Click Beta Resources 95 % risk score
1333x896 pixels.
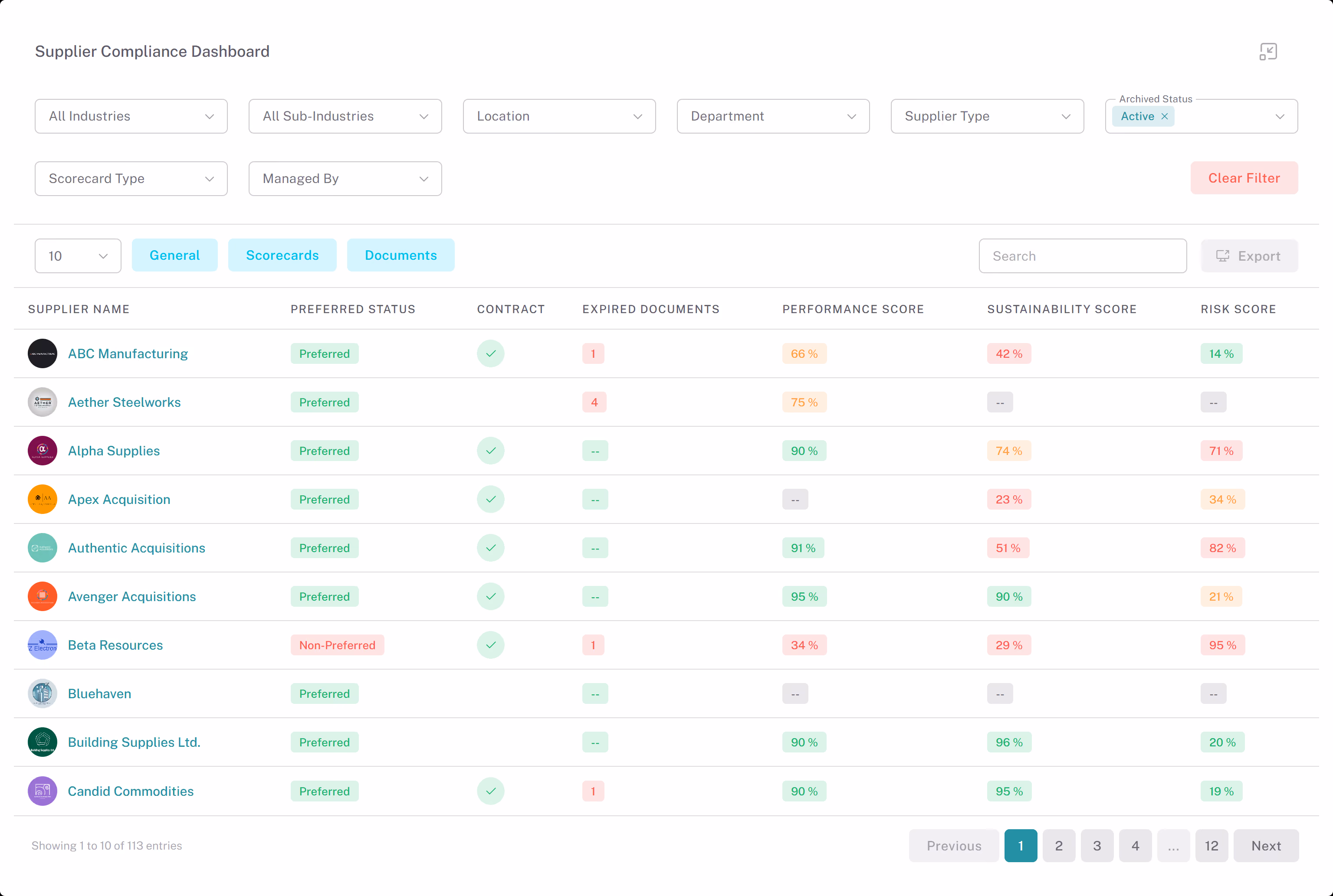click(1222, 645)
